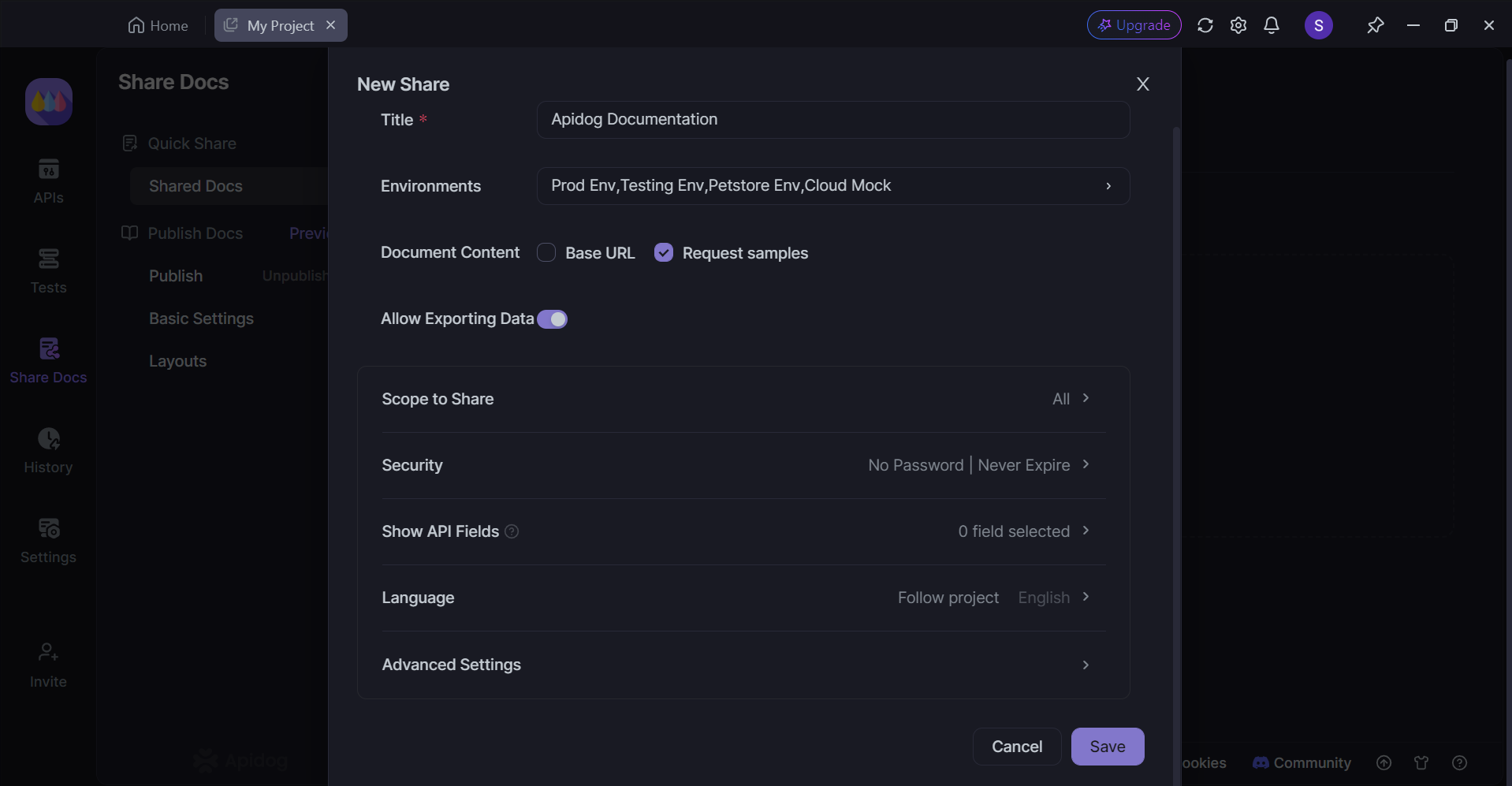Click the Apidog project logo
1512x786 pixels.
[49, 102]
